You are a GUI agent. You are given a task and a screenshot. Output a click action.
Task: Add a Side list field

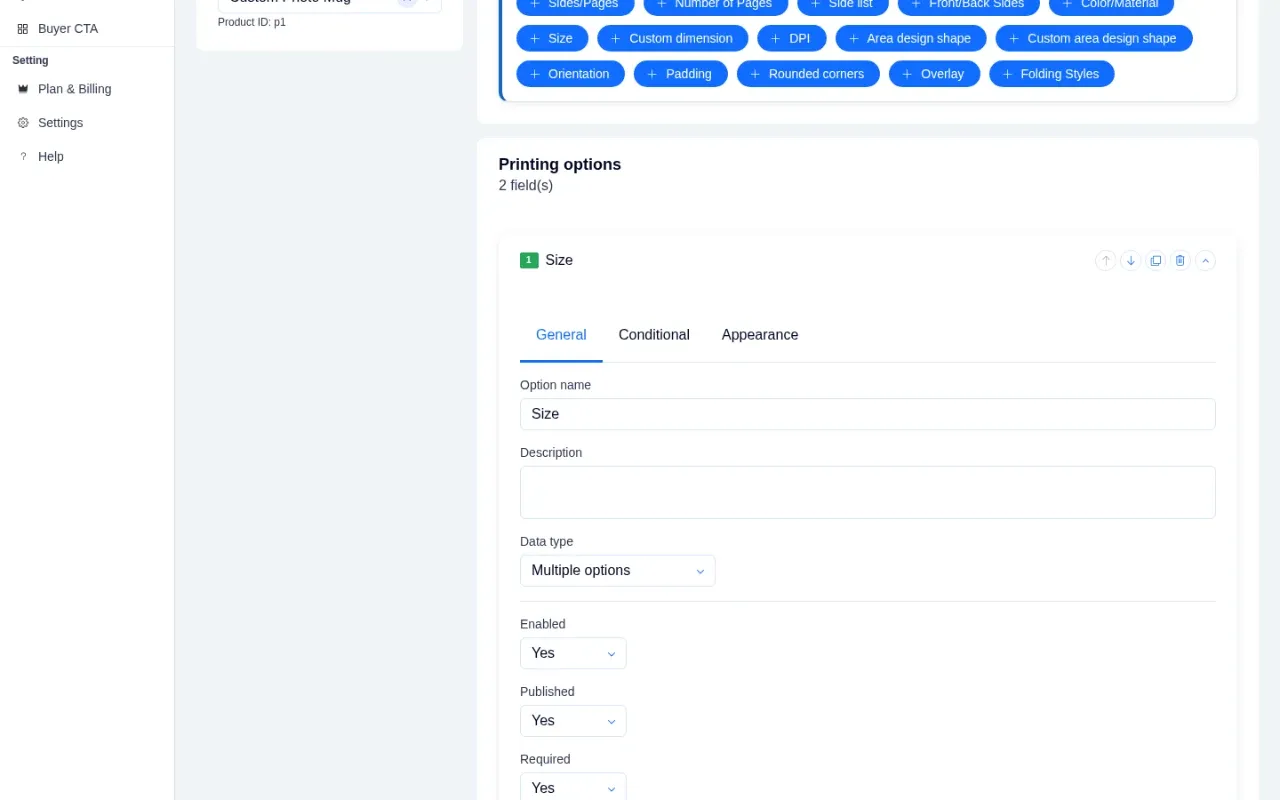coord(842,5)
